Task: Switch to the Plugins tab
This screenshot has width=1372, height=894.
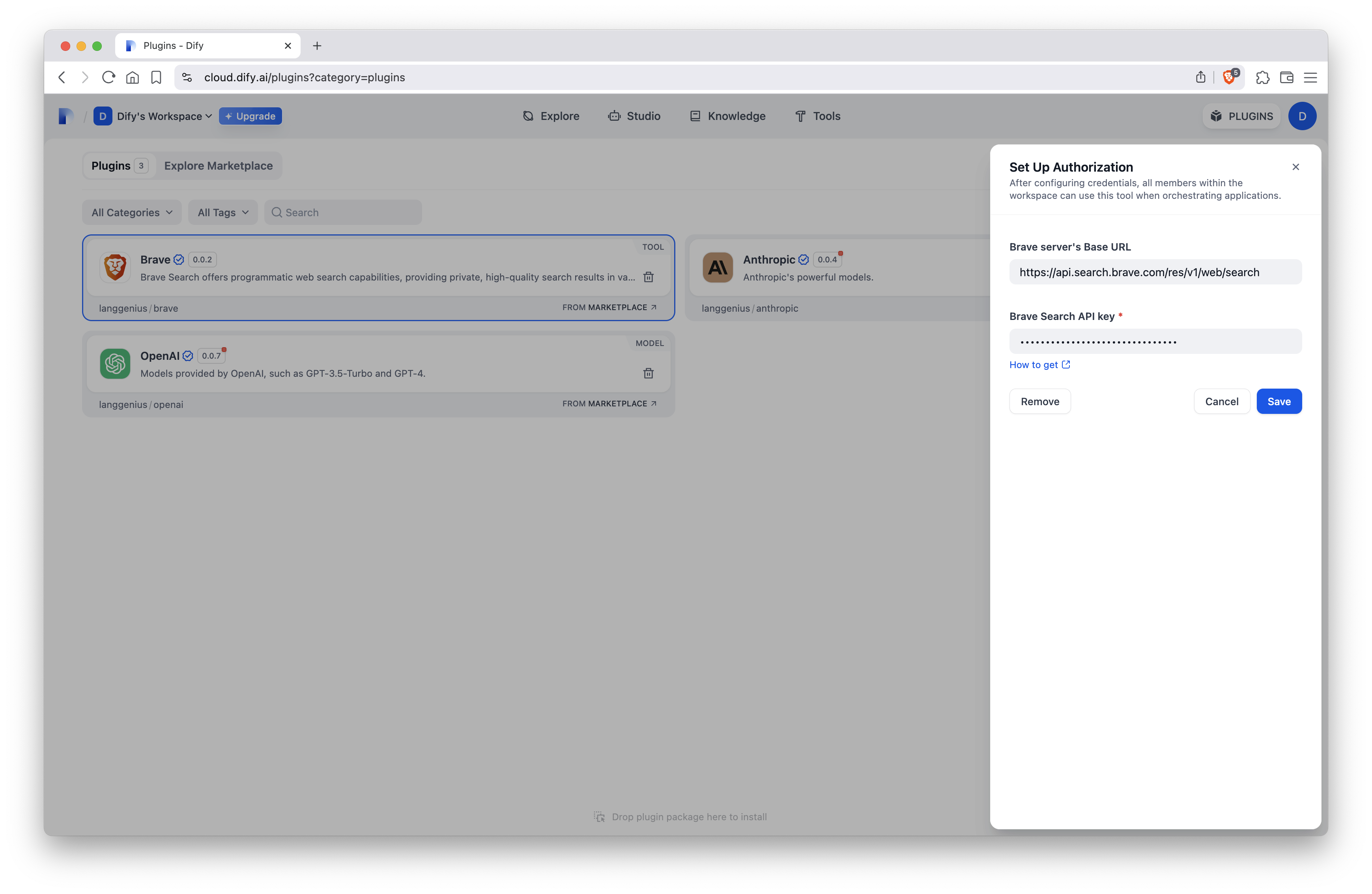Action: (119, 166)
